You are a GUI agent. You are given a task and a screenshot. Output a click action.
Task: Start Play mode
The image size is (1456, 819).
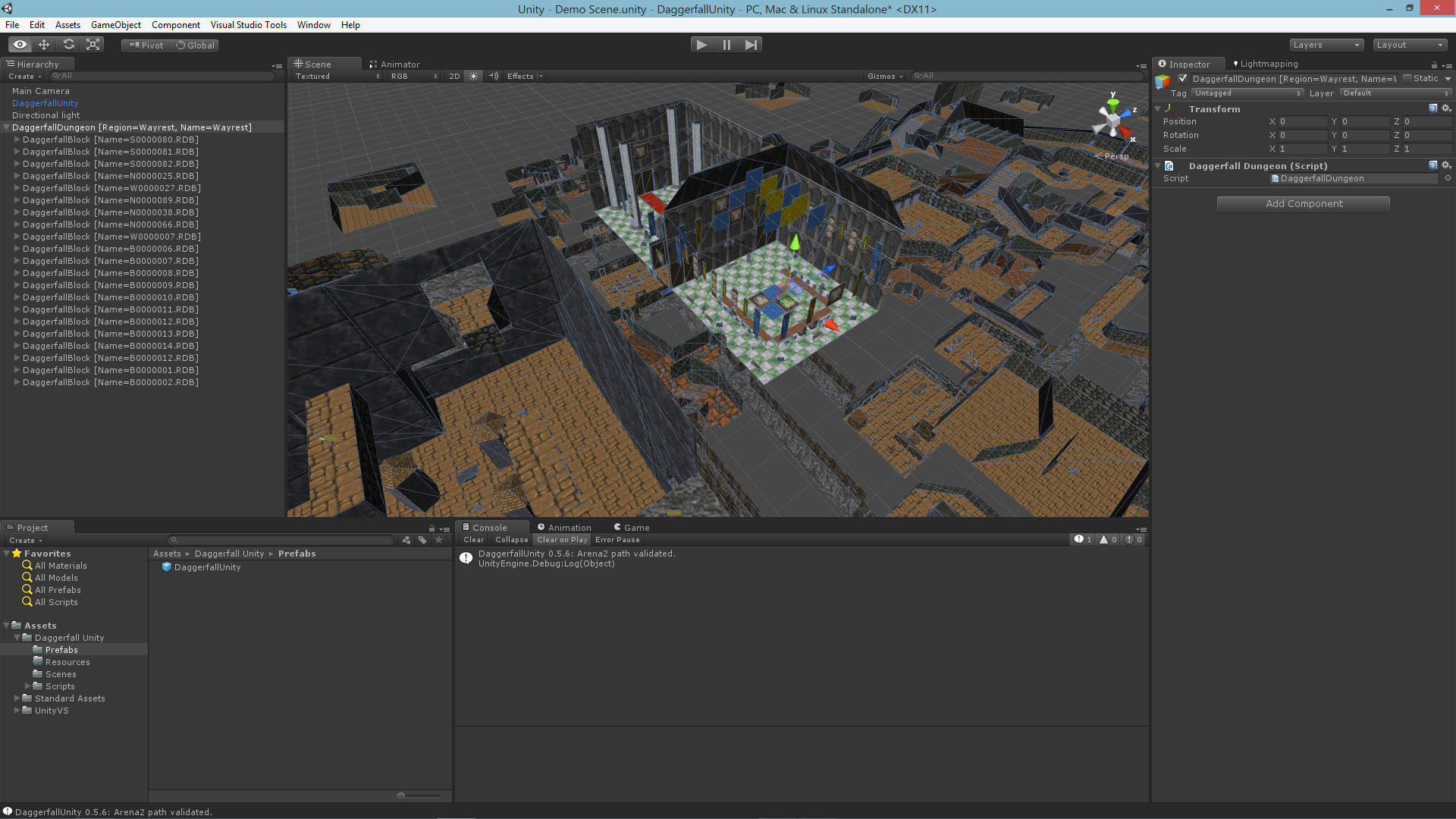click(702, 45)
